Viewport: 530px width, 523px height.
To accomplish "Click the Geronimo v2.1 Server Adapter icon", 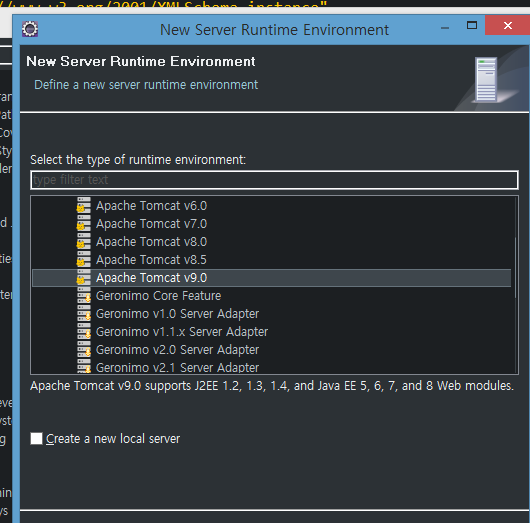I will pos(83,366).
